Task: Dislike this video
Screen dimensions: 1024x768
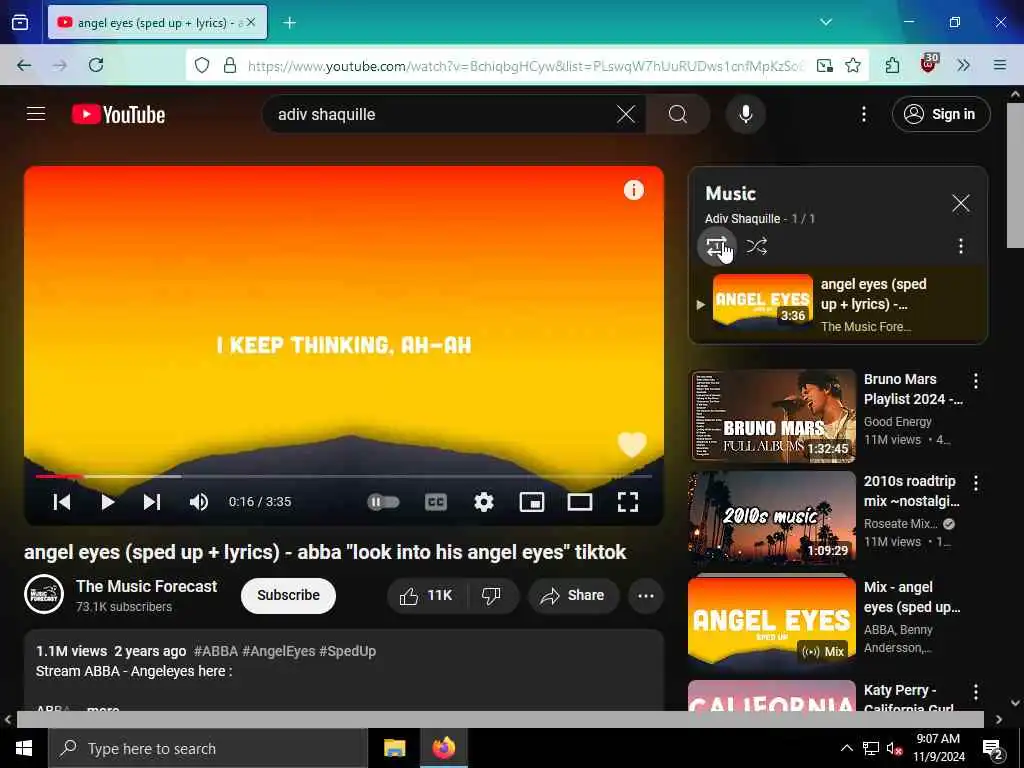Action: (x=492, y=595)
